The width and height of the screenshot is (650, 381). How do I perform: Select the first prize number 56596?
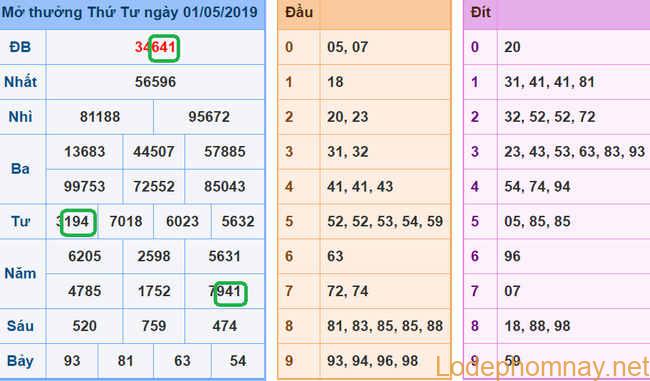tap(155, 82)
